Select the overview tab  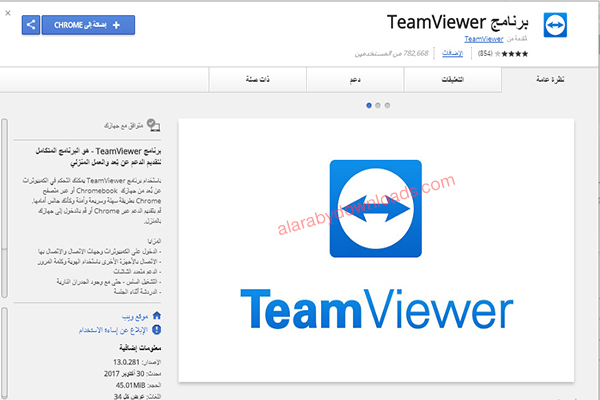pyautogui.click(x=550, y=80)
